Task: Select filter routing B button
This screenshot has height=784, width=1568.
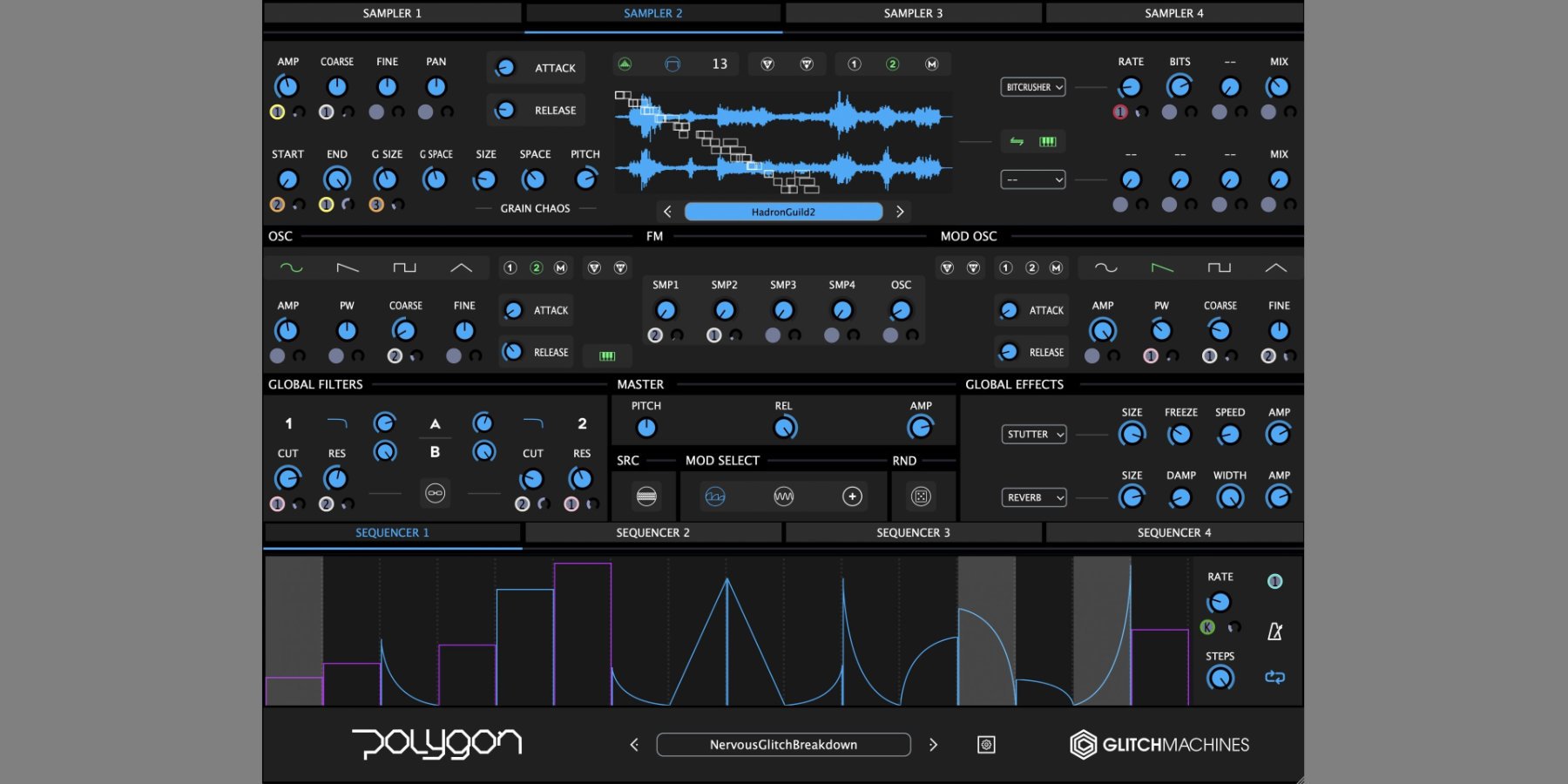Action: point(435,452)
